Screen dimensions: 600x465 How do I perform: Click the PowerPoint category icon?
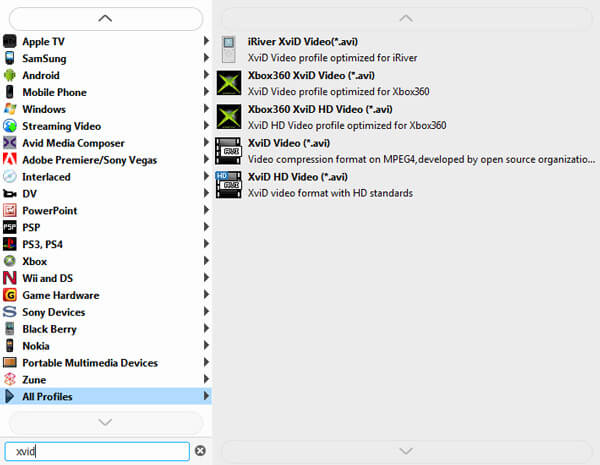(10, 210)
